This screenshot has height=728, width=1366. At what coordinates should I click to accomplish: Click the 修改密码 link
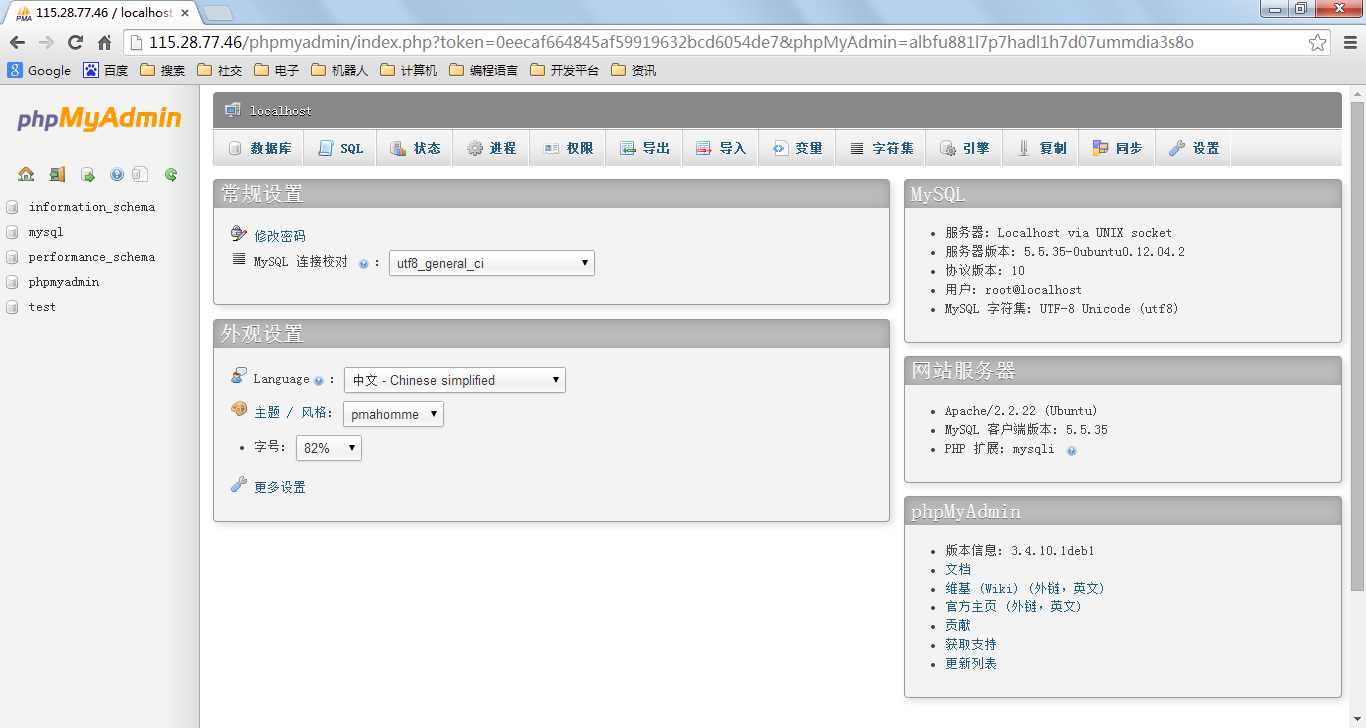[280, 236]
